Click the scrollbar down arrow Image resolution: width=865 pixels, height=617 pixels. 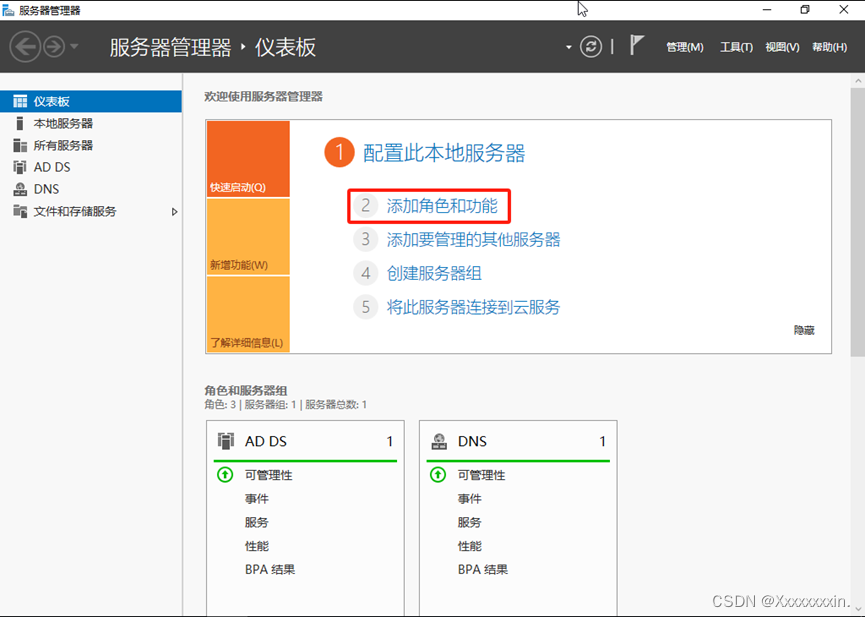(x=858, y=609)
